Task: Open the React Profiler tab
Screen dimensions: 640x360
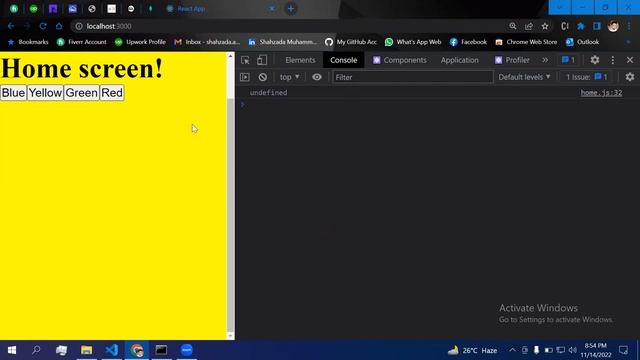Action: point(512,60)
